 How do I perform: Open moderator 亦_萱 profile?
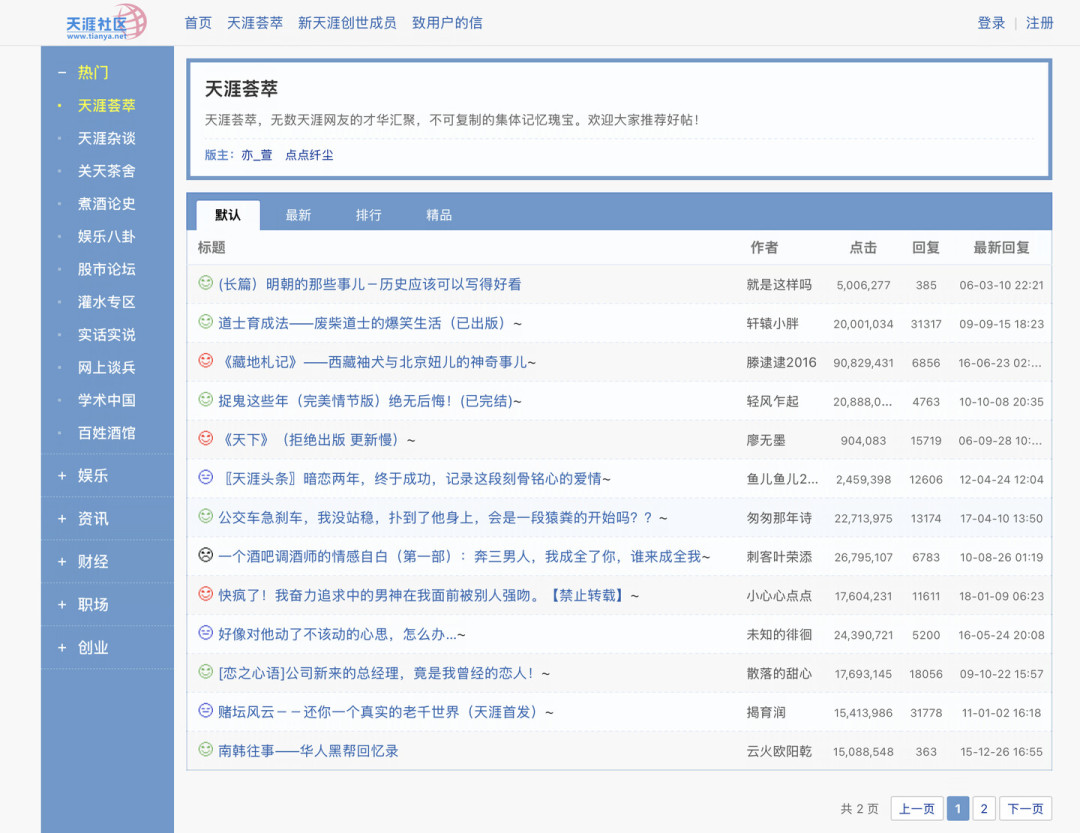point(257,155)
